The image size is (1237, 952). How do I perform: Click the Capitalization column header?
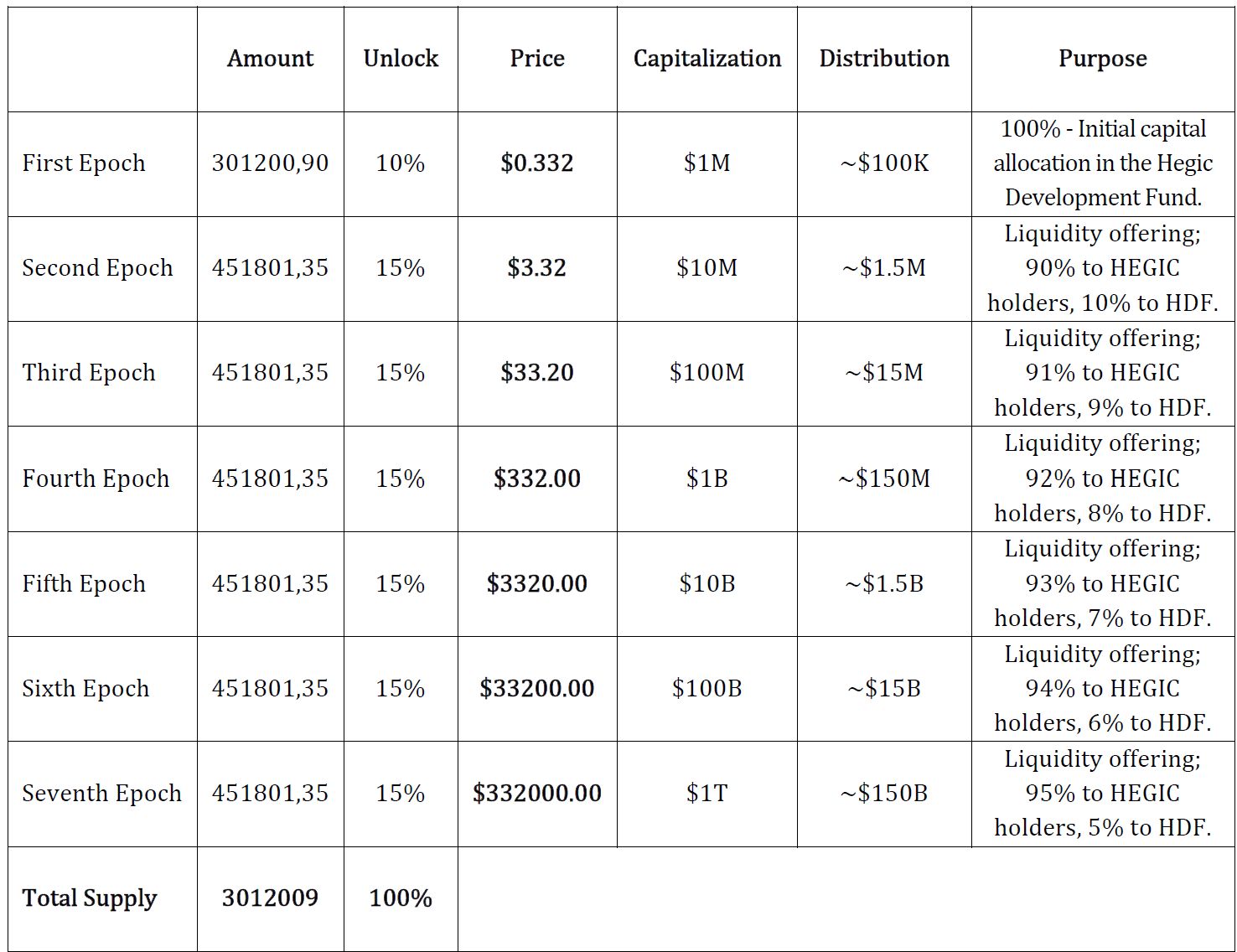706,59
